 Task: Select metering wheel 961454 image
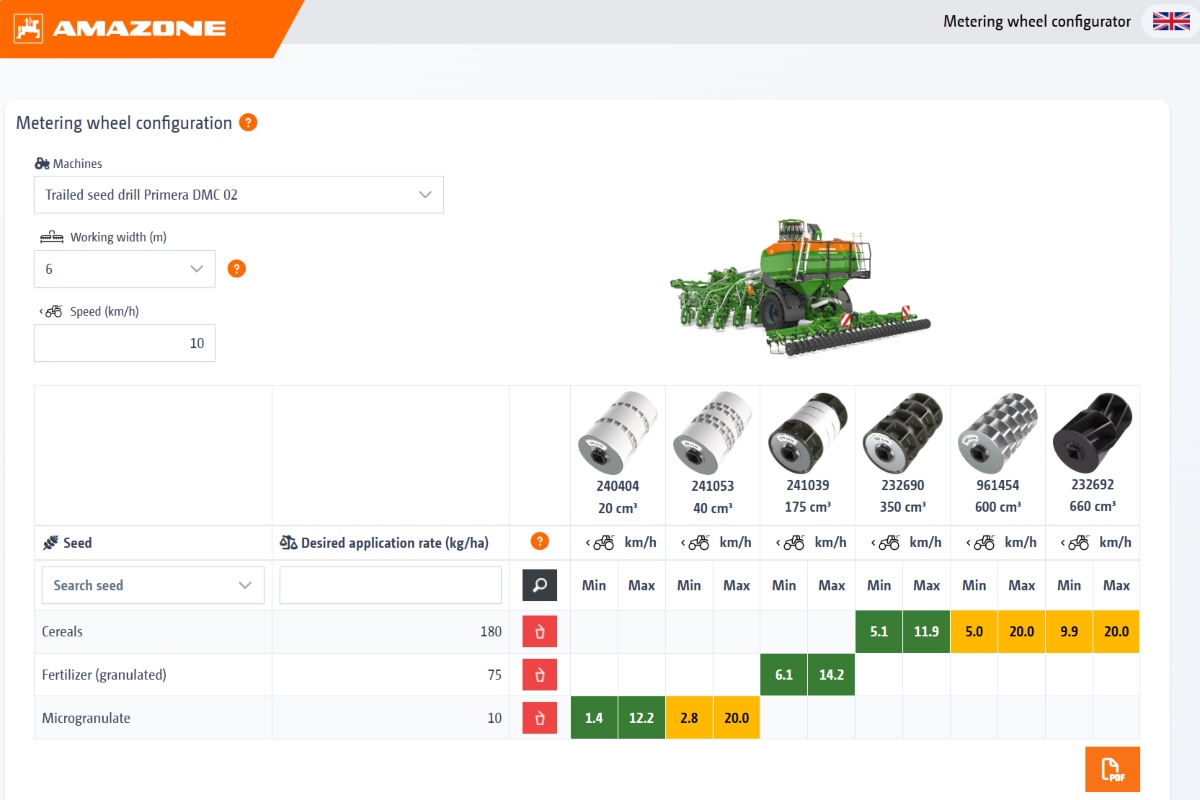pos(997,433)
